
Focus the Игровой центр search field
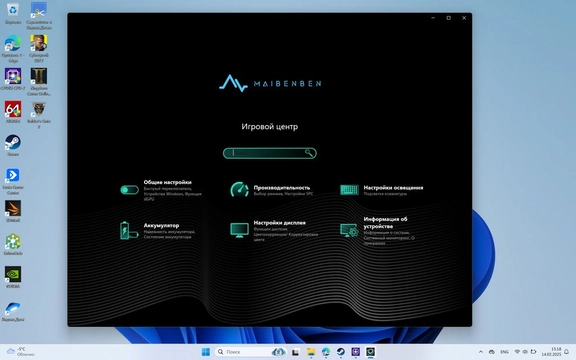coord(270,153)
